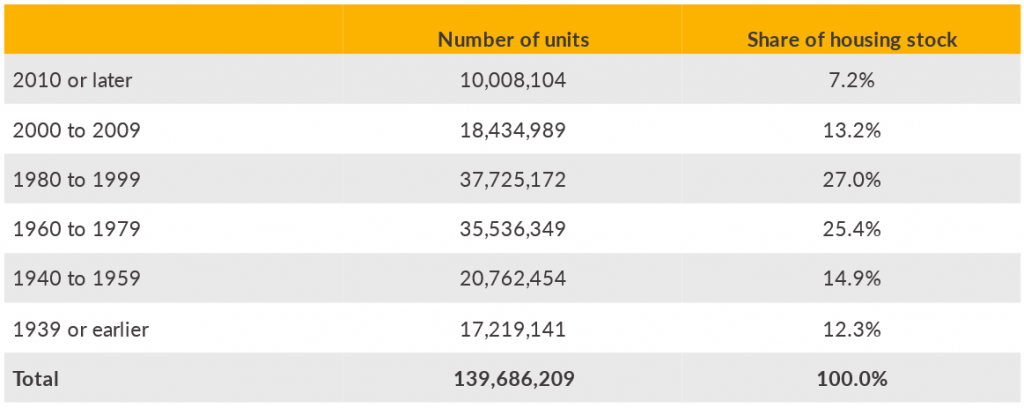Screen dimensions: 1024x408
Task: Click the "Number of units" column header
Action: pos(514,40)
